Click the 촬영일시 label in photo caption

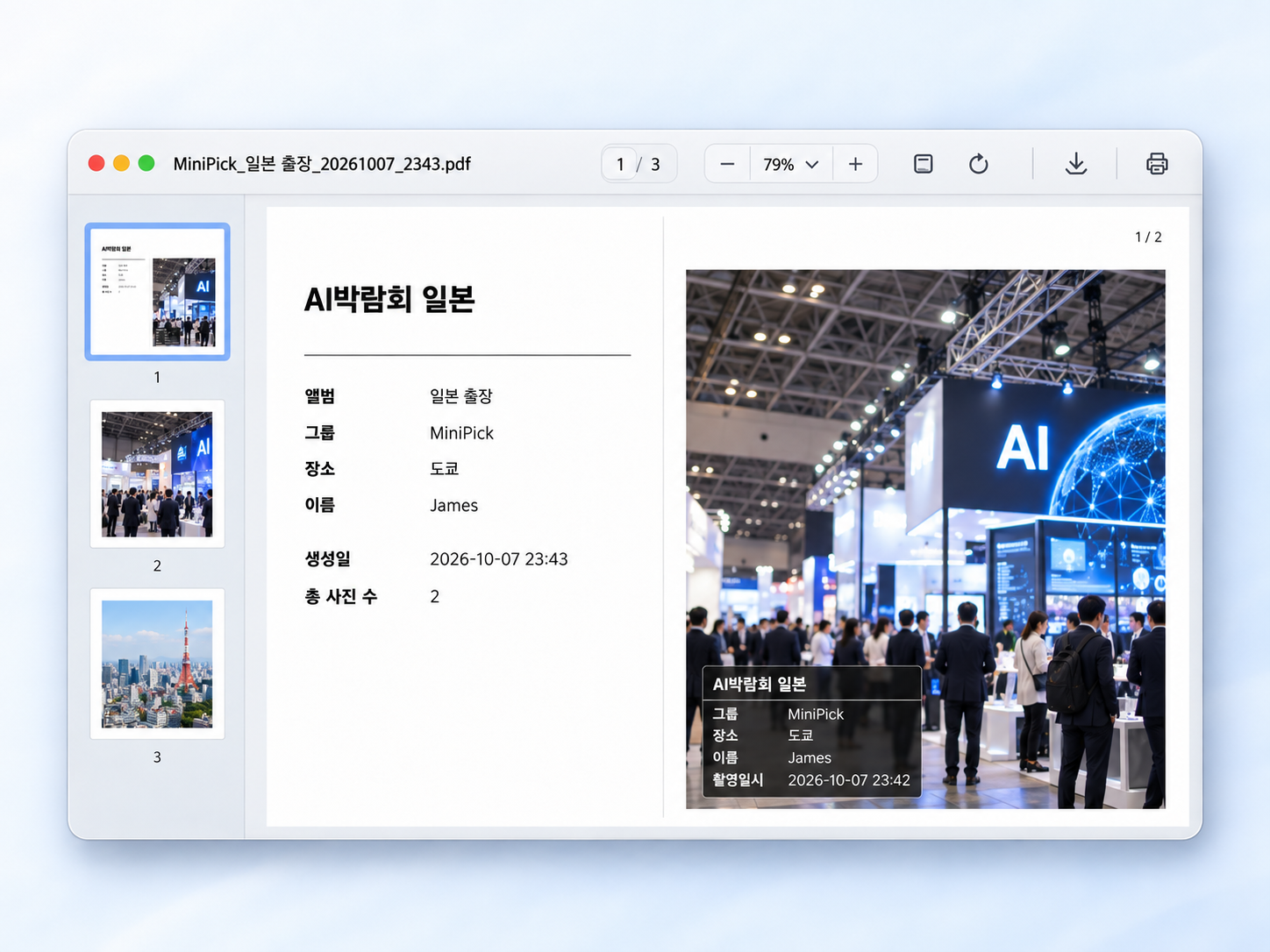(738, 780)
